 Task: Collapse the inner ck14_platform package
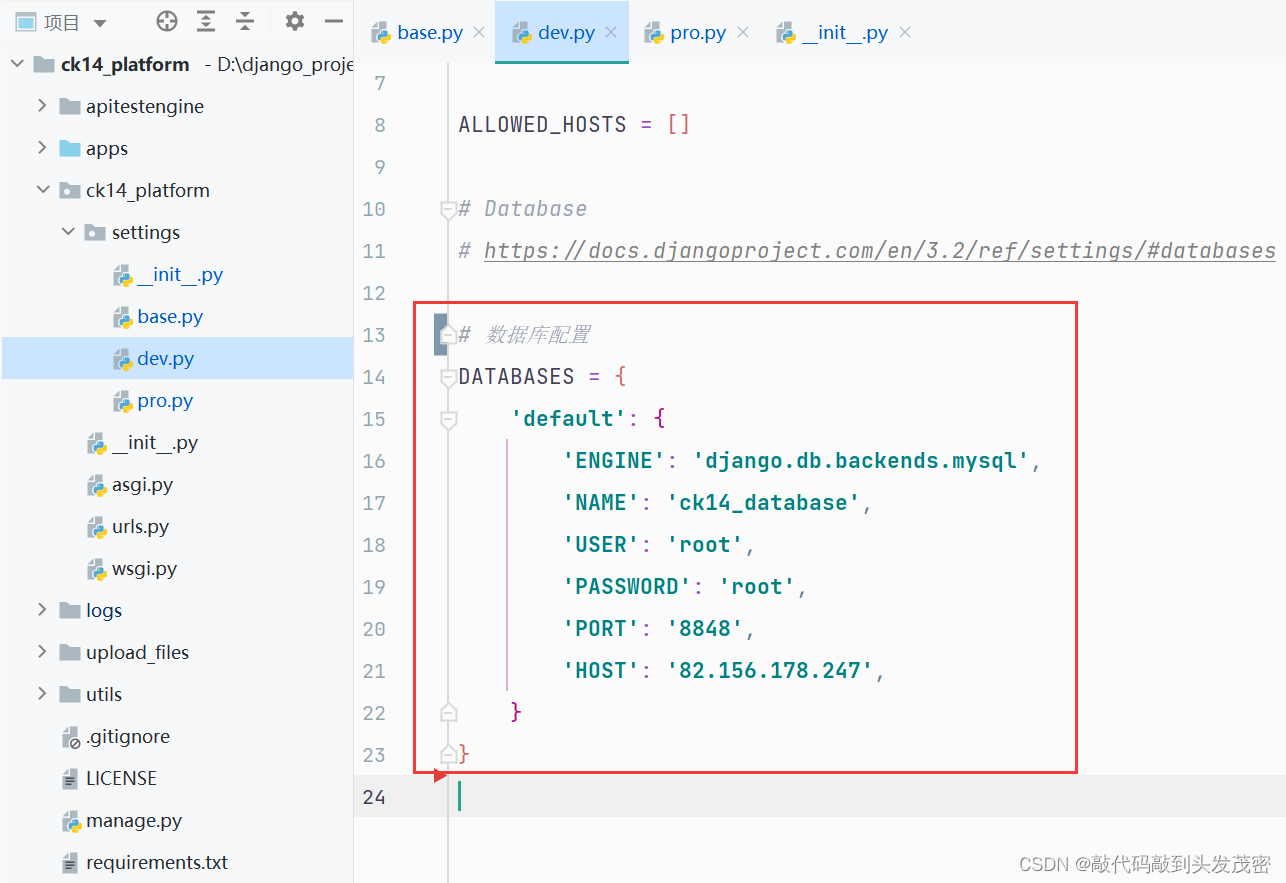point(42,190)
